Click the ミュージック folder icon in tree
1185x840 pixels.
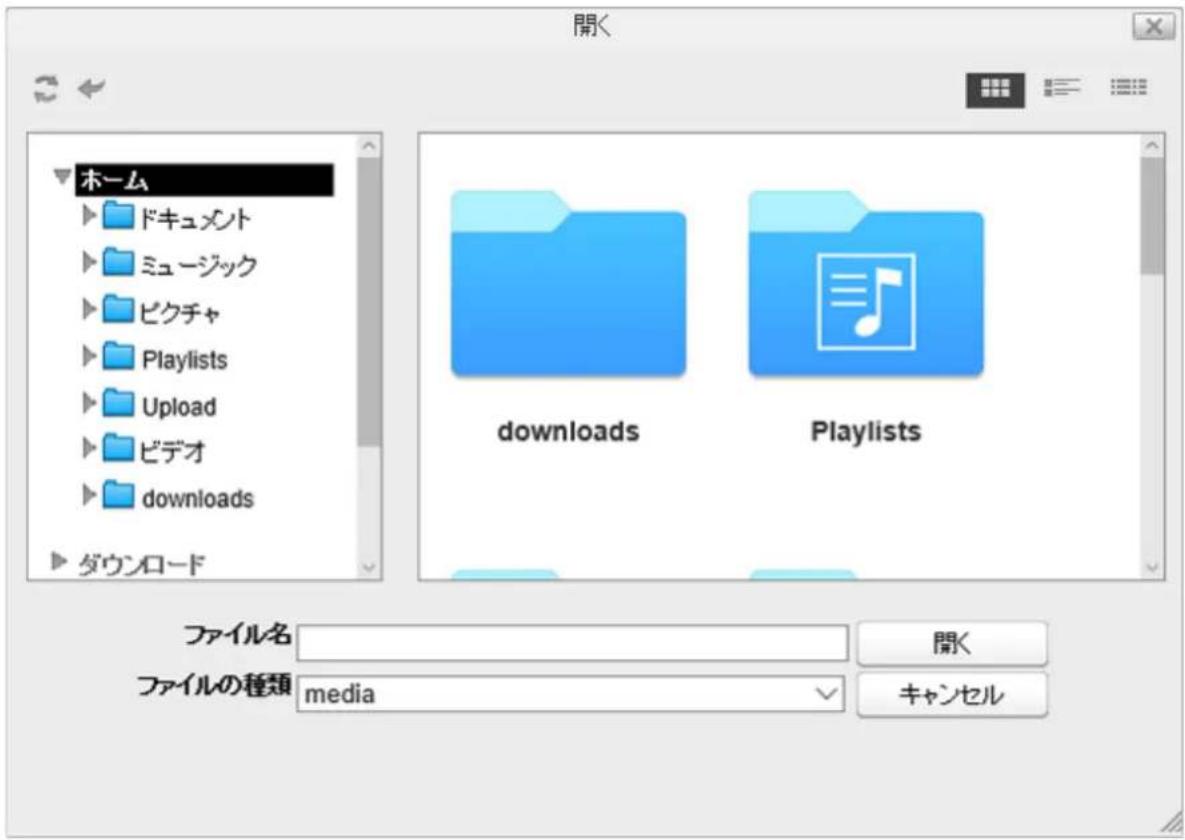[x=118, y=263]
